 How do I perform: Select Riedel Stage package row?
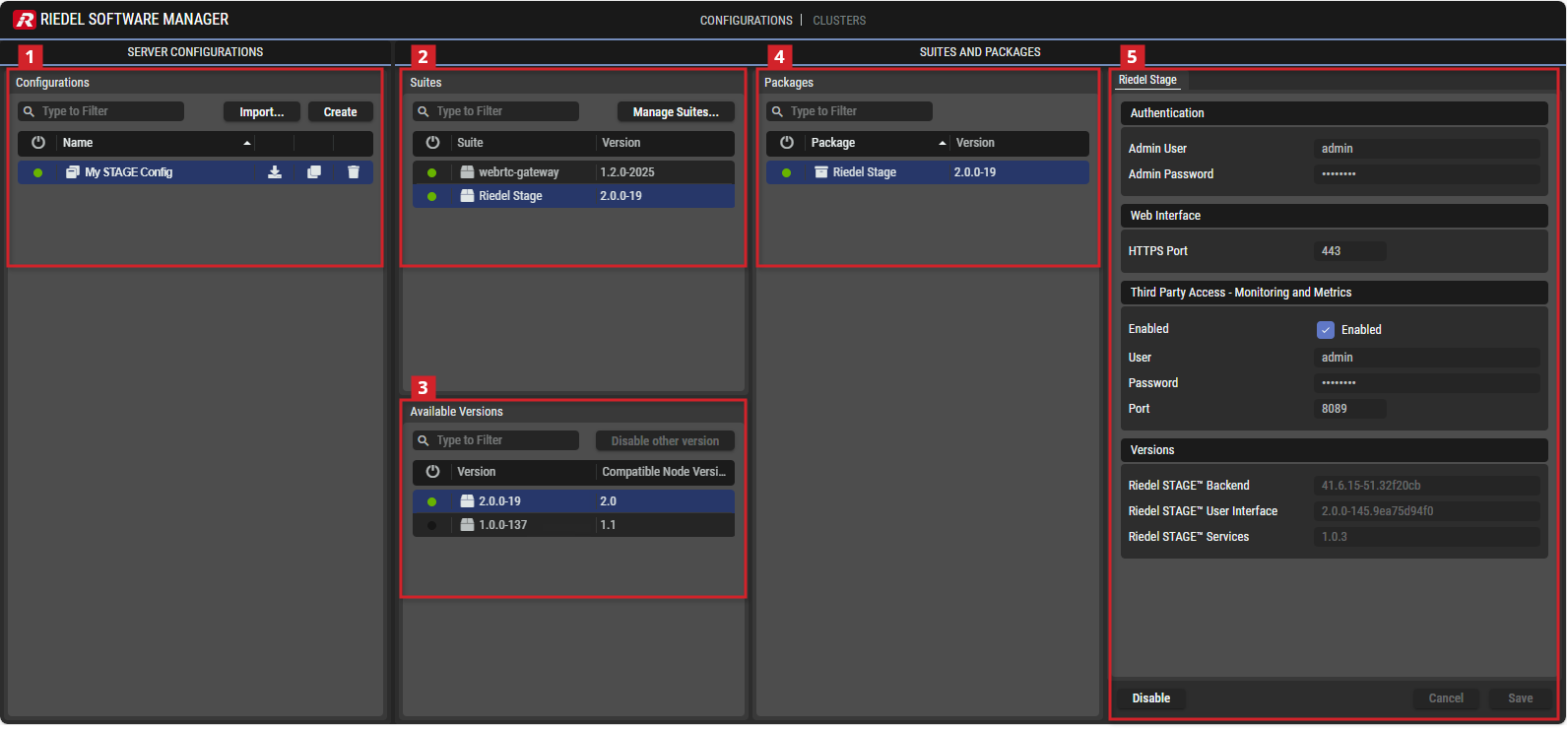928,172
